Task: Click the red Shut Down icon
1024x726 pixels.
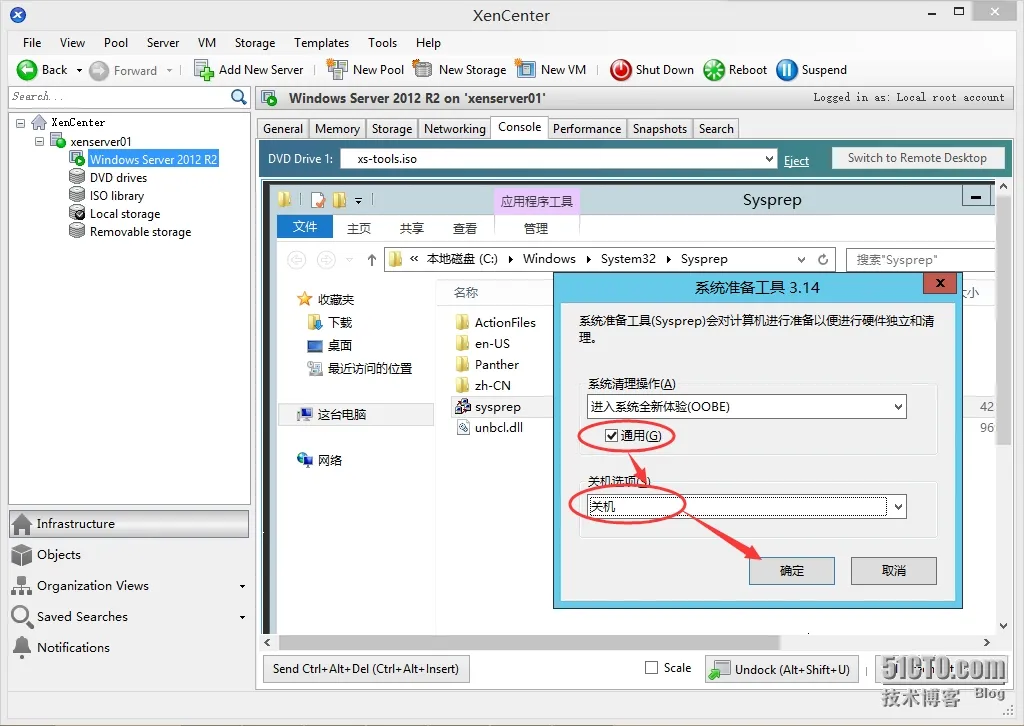Action: [620, 70]
